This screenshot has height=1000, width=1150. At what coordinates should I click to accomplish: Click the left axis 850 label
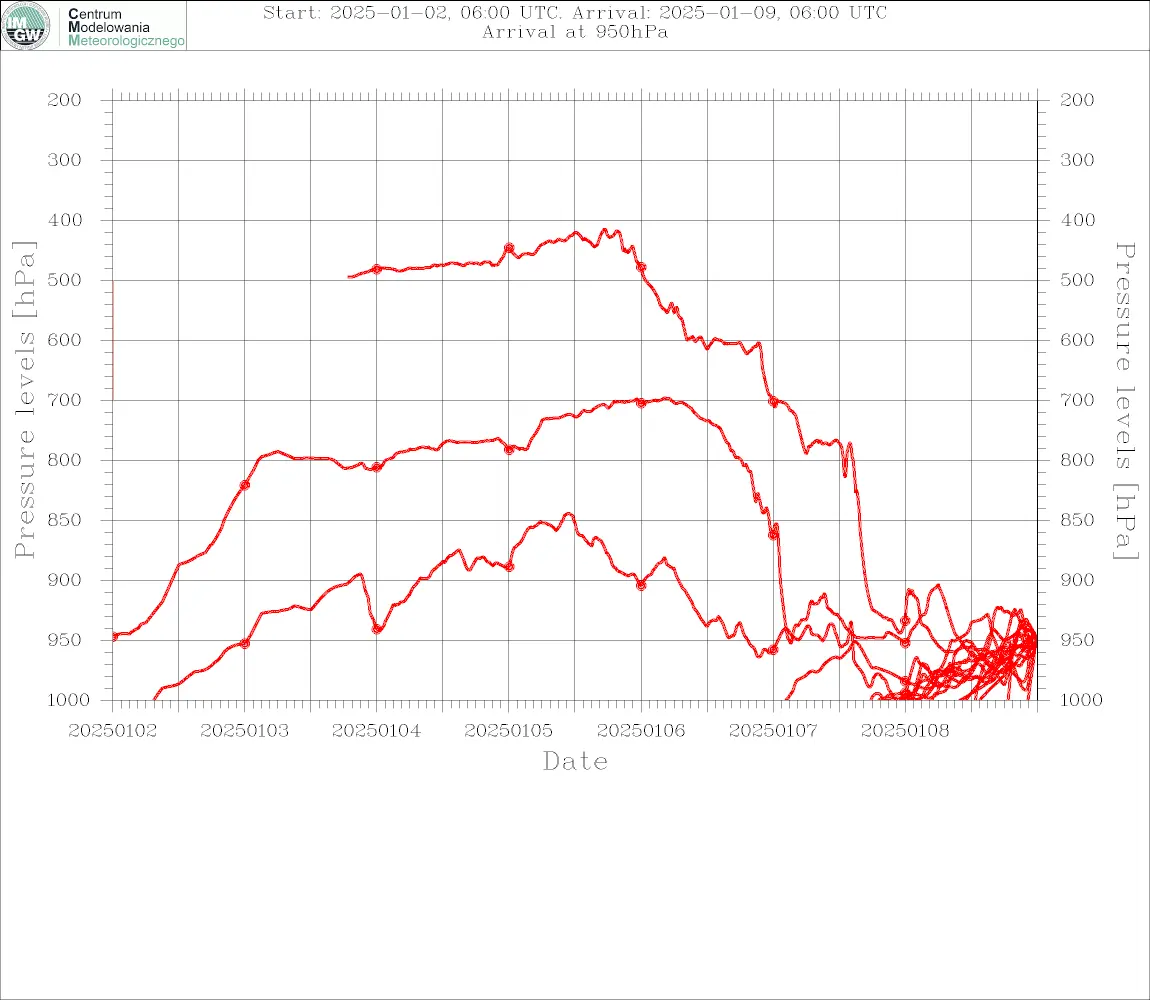(x=64, y=520)
